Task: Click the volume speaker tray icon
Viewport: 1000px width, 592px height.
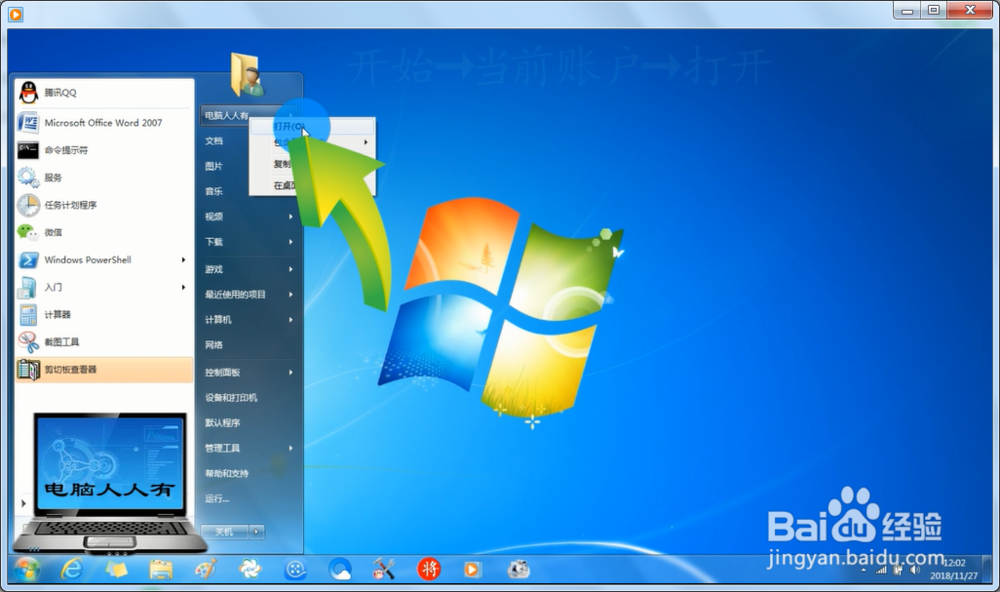Action: (x=915, y=570)
